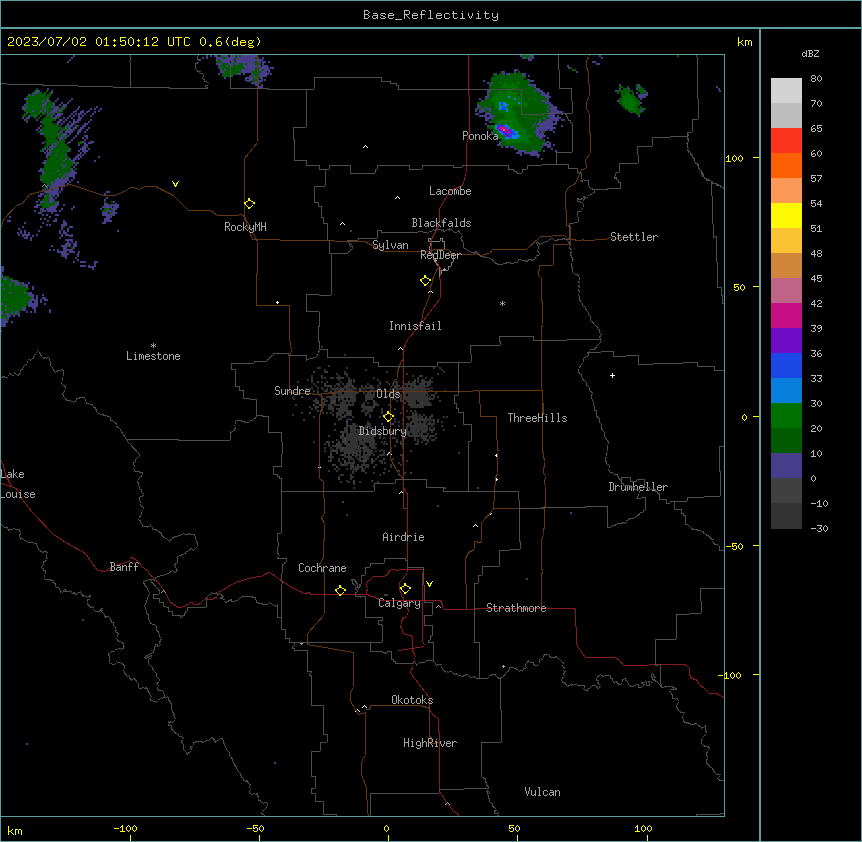This screenshot has height=842, width=862.
Task: Click the yellow diamond marker below Cochrane
Action: tap(340, 590)
